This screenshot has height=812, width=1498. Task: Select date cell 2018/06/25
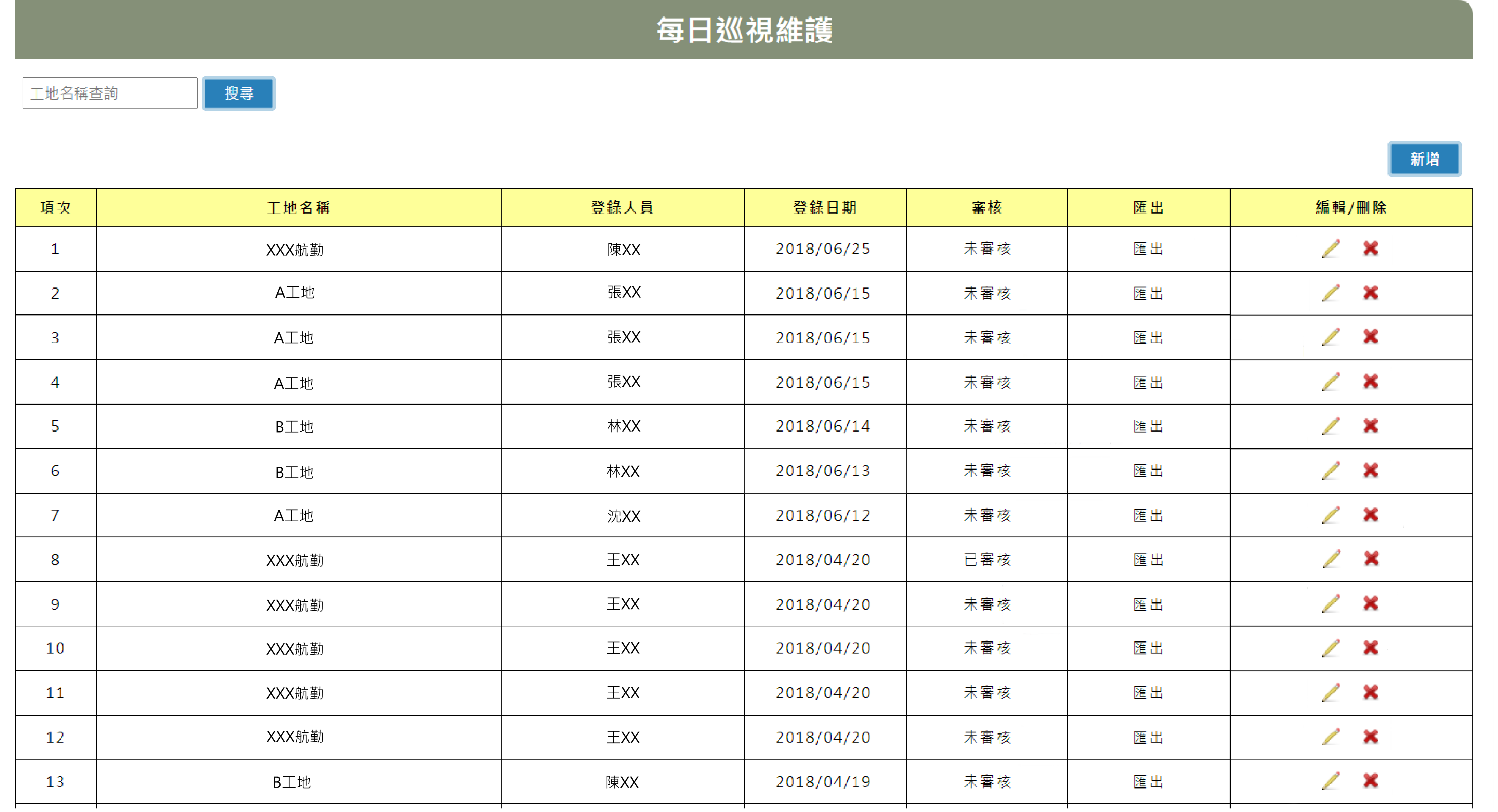(x=823, y=249)
